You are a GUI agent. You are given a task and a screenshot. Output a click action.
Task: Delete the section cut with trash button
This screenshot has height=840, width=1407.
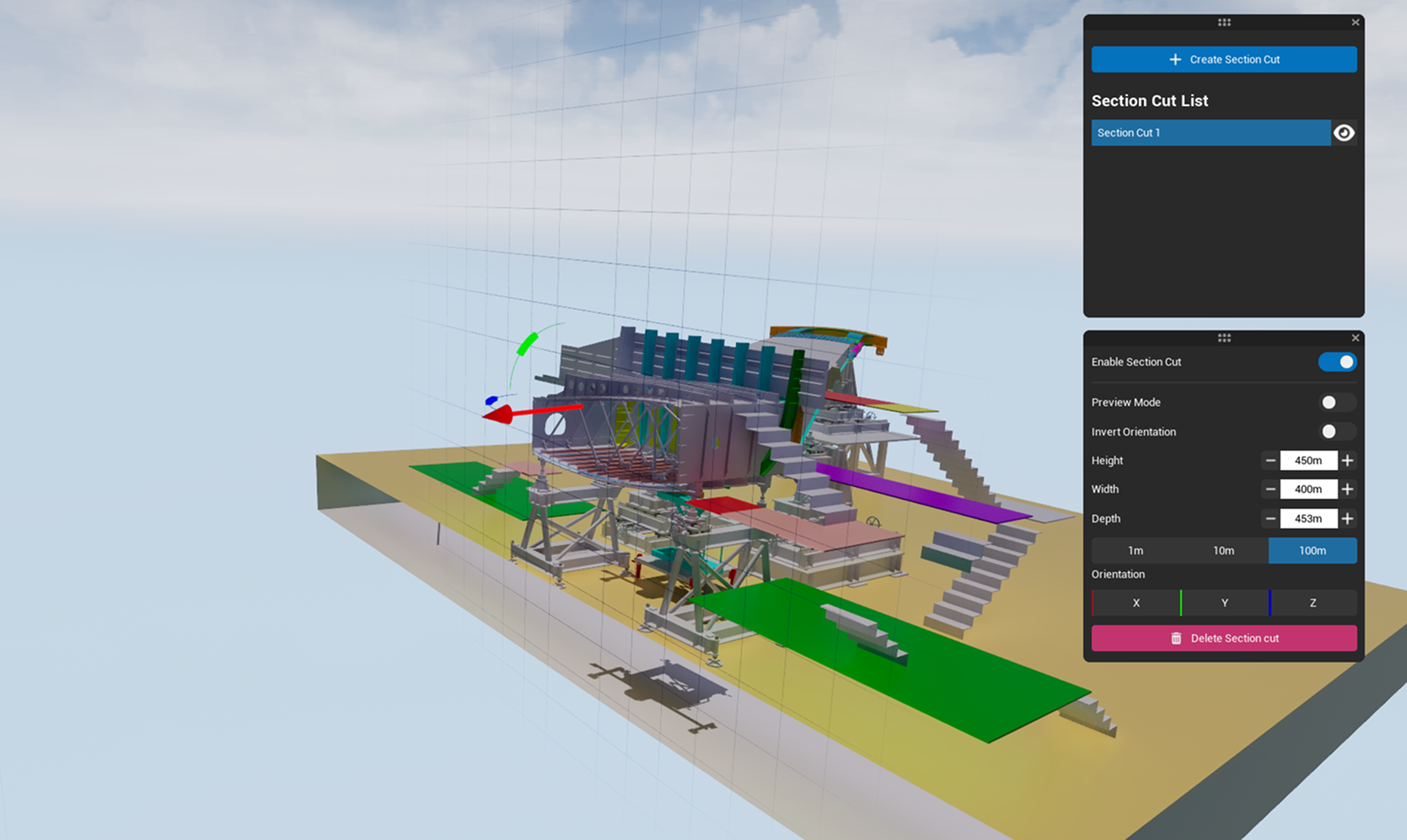1223,639
